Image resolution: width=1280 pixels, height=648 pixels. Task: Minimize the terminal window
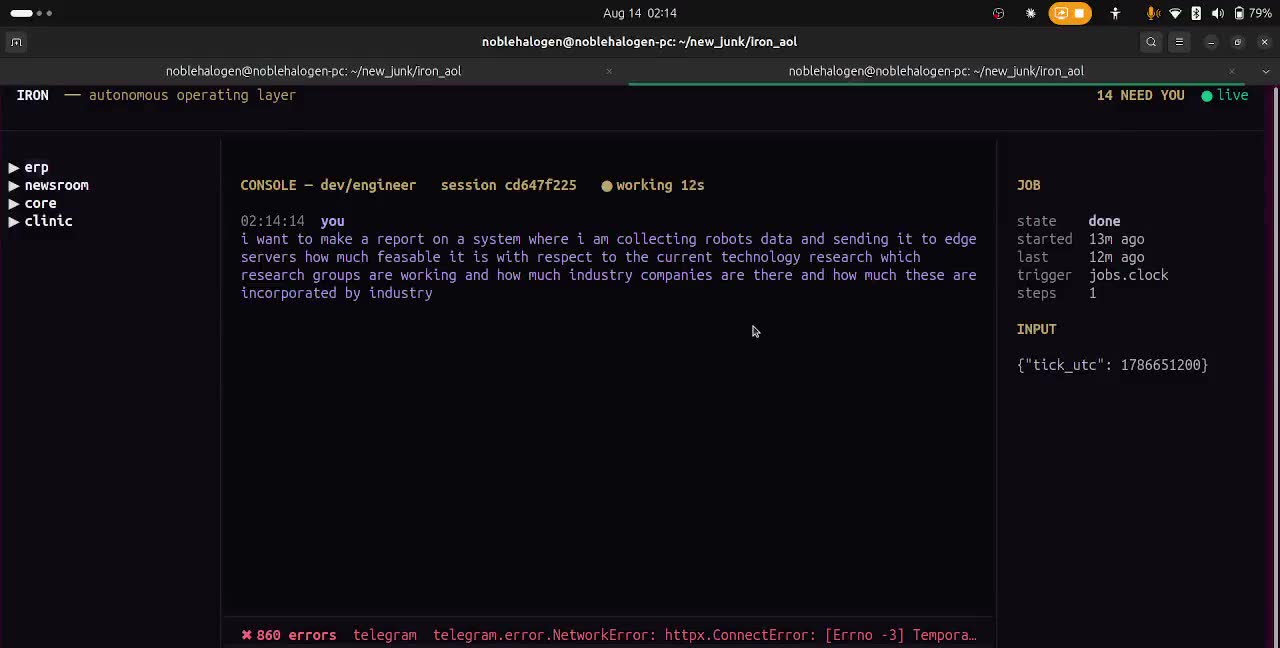[1211, 42]
